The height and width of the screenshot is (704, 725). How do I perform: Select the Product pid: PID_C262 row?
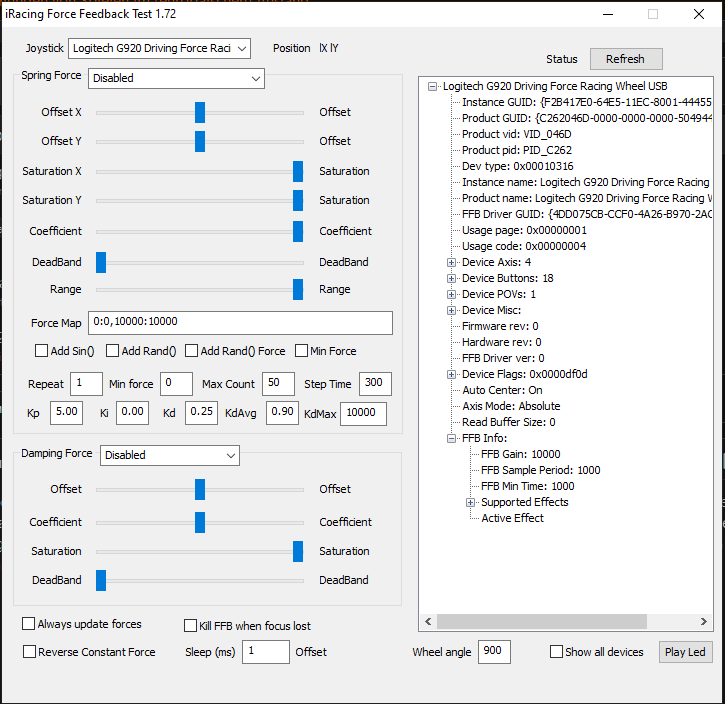pyautogui.click(x=517, y=150)
